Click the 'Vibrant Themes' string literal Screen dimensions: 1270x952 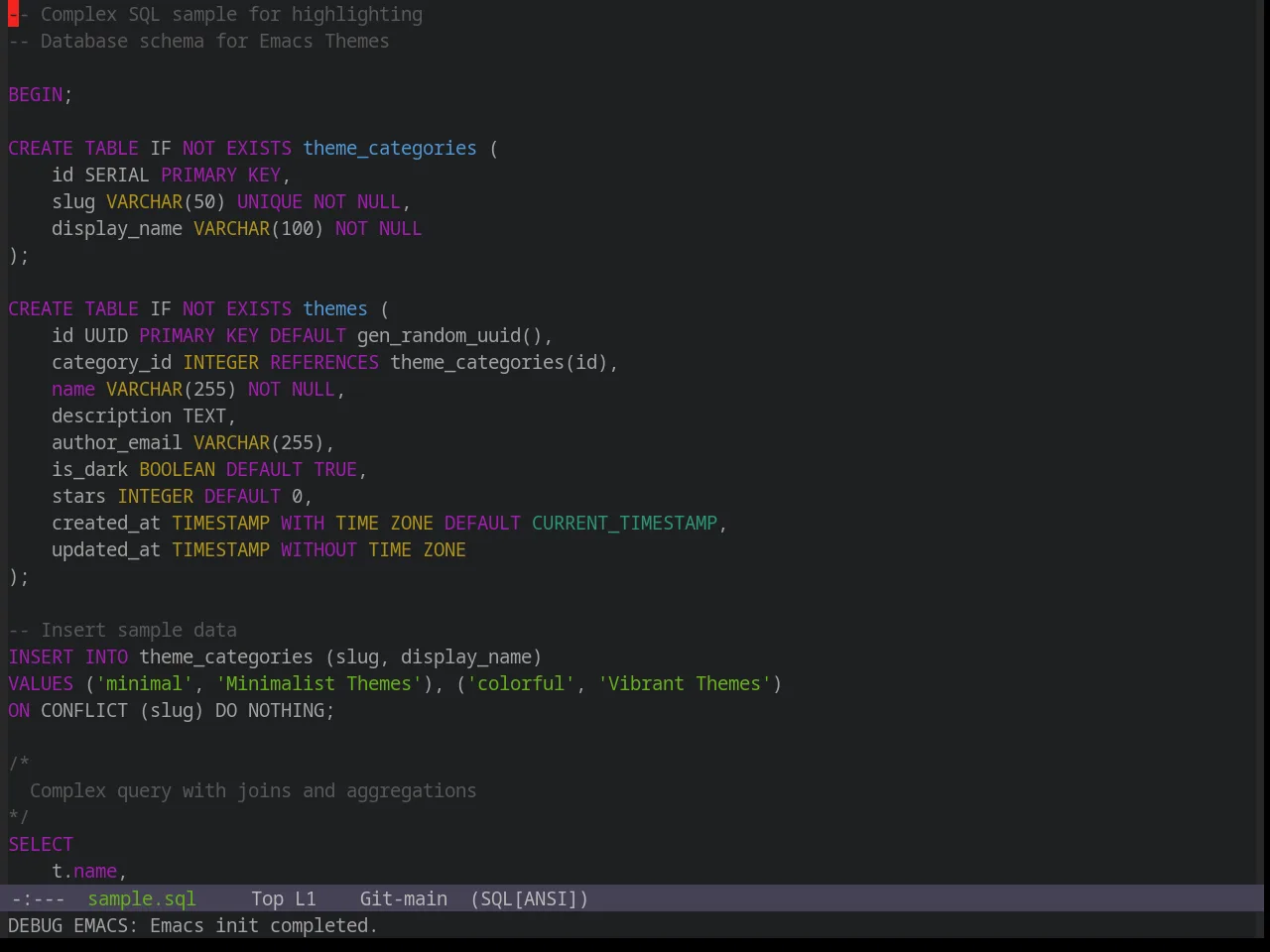coord(685,683)
